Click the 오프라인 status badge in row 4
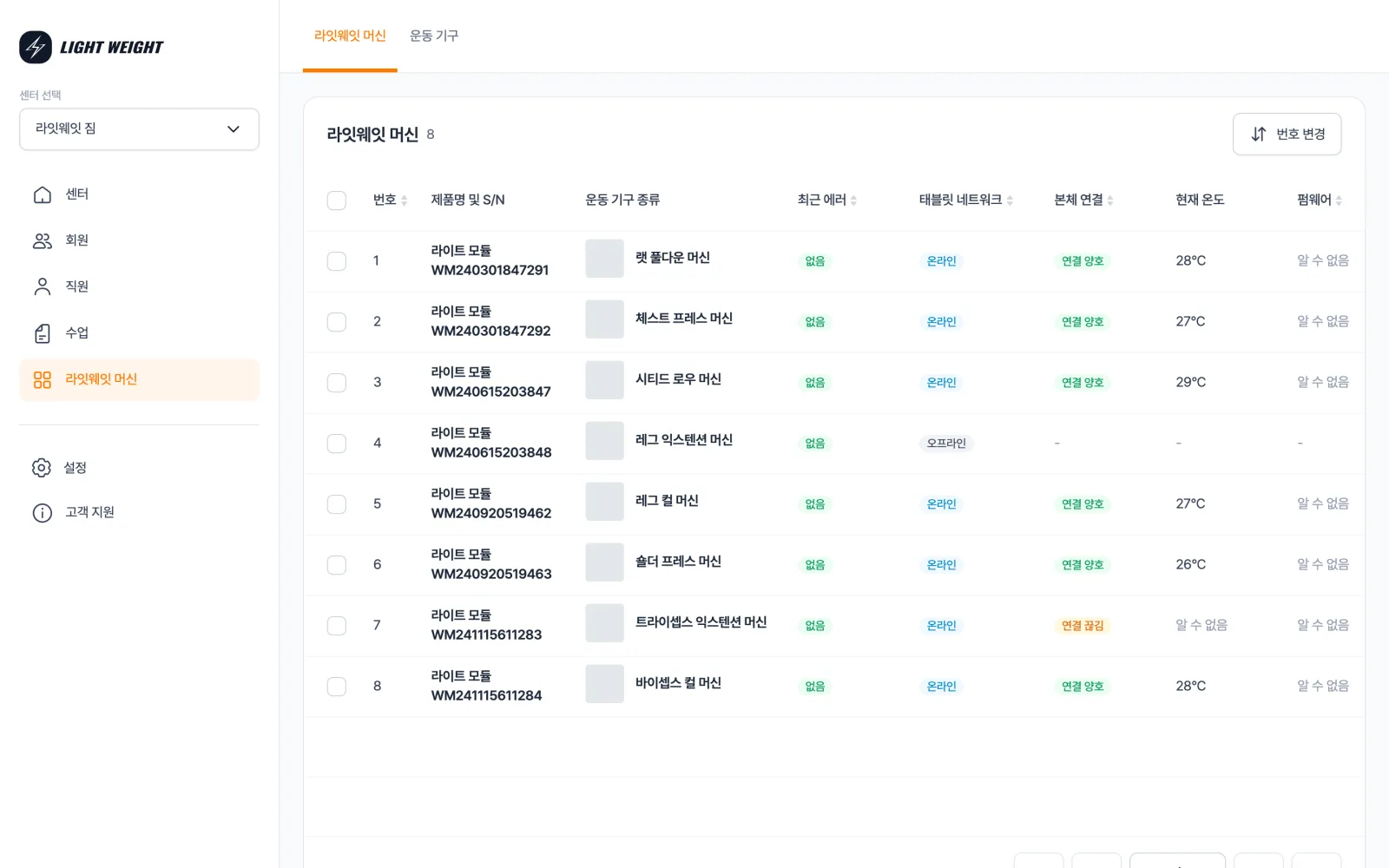 pos(946,444)
